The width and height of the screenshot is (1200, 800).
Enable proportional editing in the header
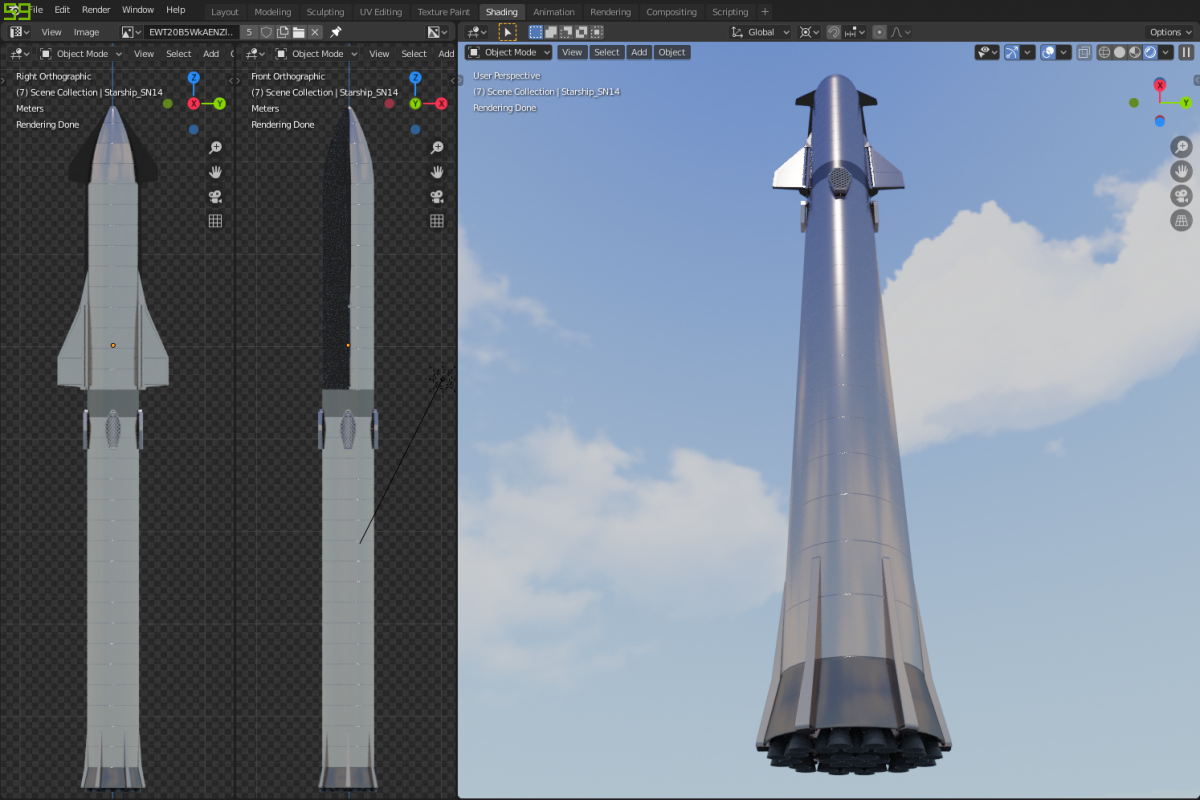click(x=878, y=32)
